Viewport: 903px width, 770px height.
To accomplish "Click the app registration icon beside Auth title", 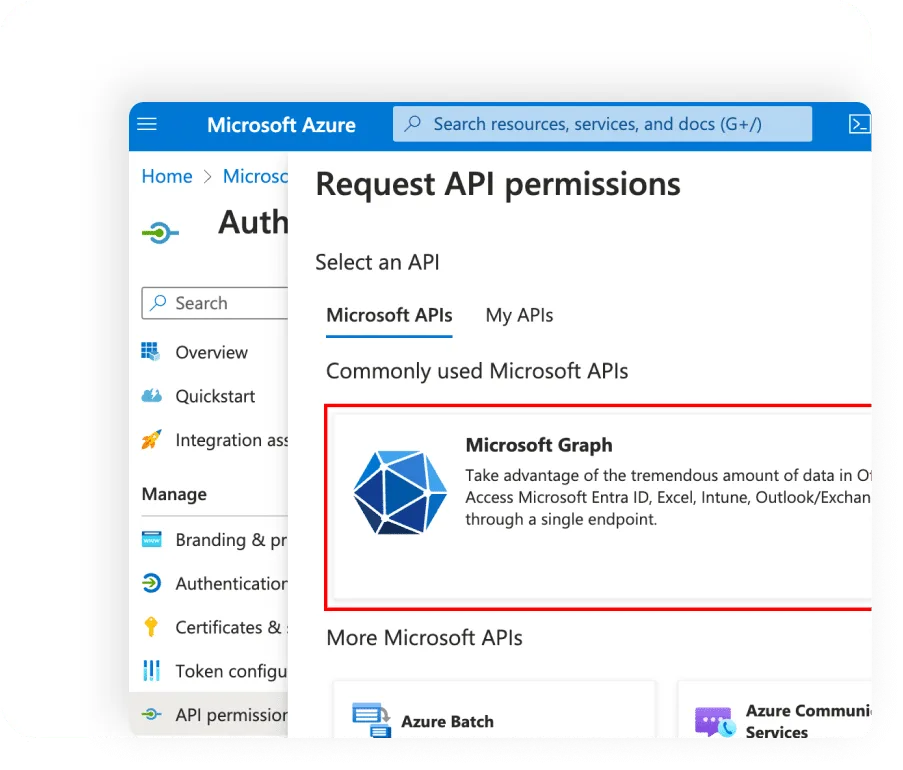I will [x=160, y=233].
